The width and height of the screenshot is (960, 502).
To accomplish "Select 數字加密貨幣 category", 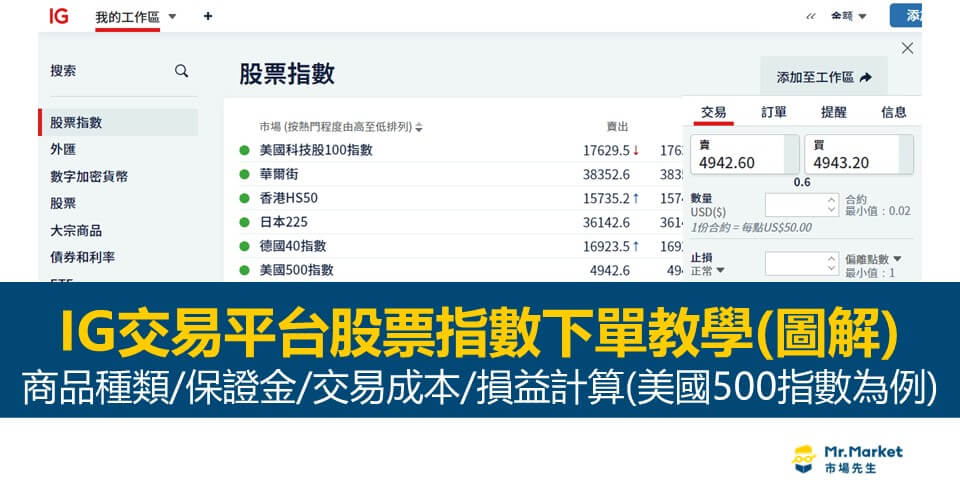I will click(89, 176).
